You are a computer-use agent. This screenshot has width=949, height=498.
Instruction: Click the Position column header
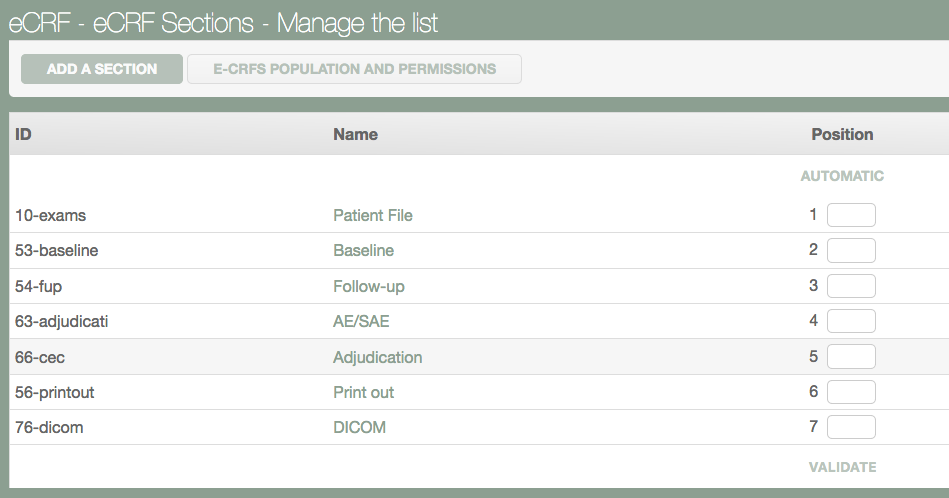point(842,134)
